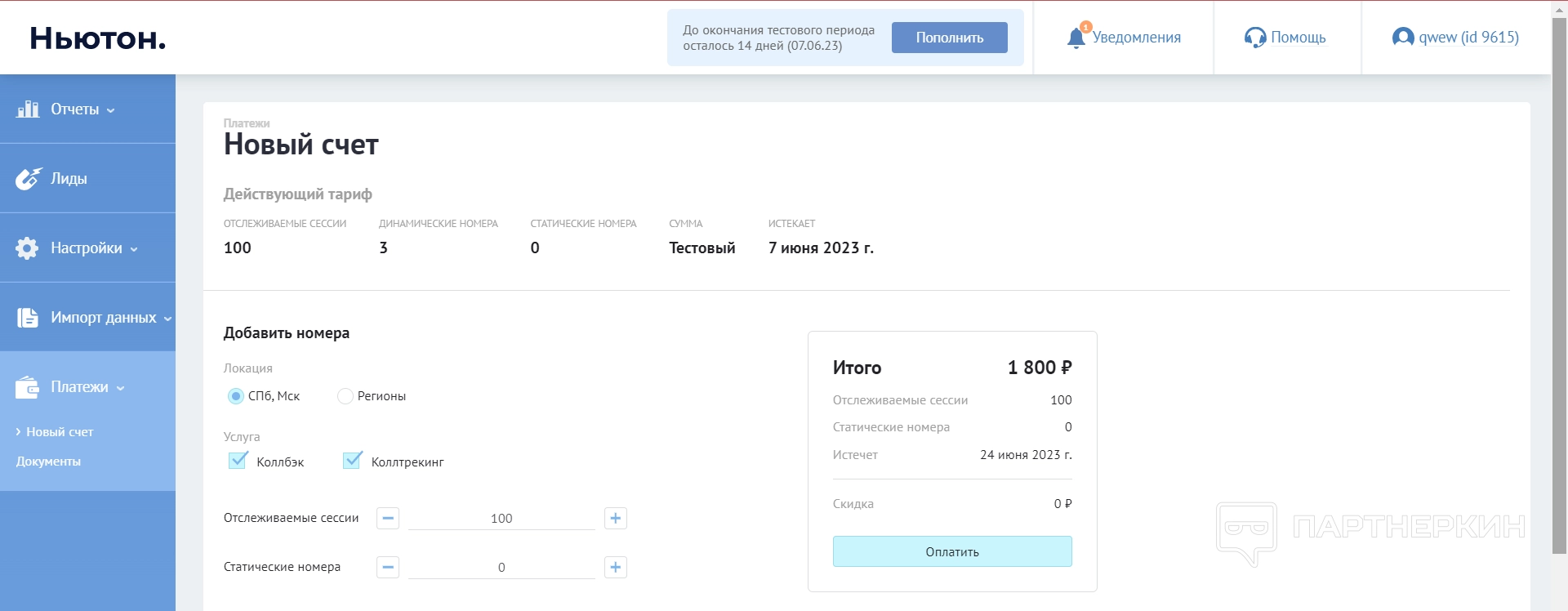Expand the Импорт данных menu chevron

pos(167,319)
